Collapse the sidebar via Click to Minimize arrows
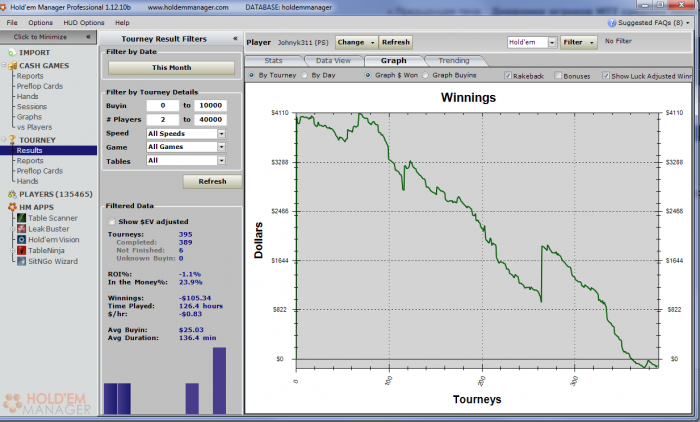This screenshot has height=422, width=700. tap(88, 37)
